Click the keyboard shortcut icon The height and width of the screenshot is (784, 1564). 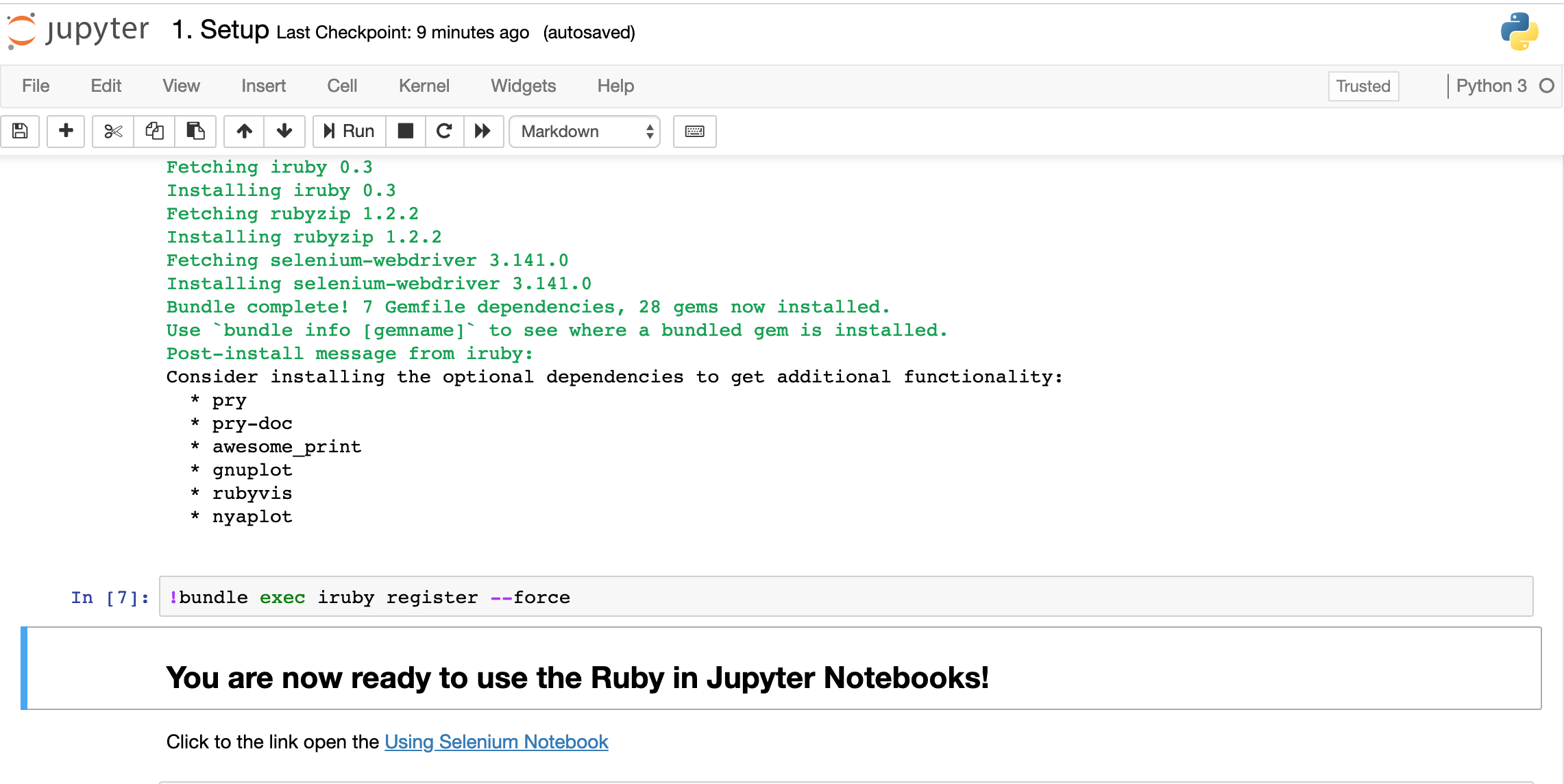coord(696,131)
